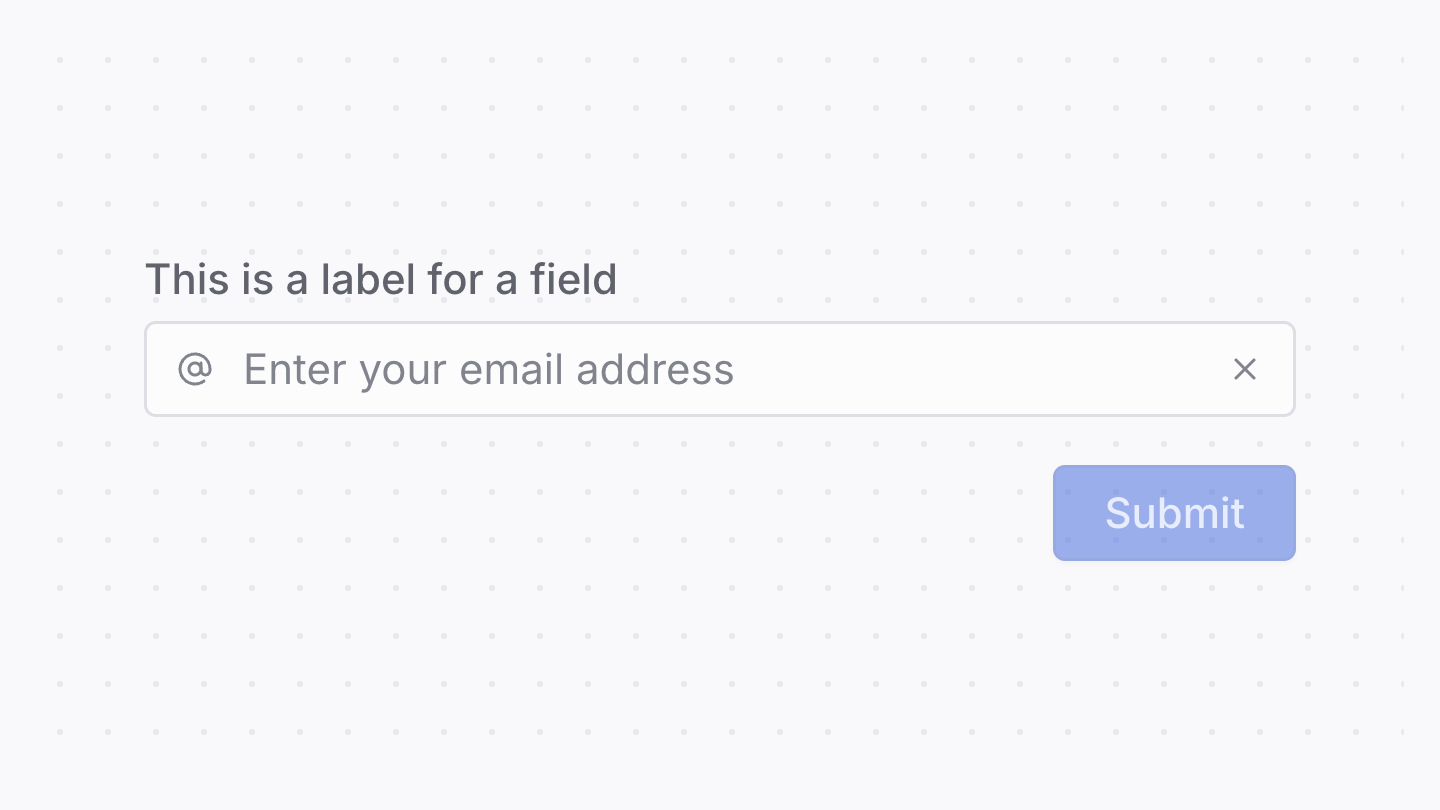Click the word 'label' in the field label

(368, 279)
